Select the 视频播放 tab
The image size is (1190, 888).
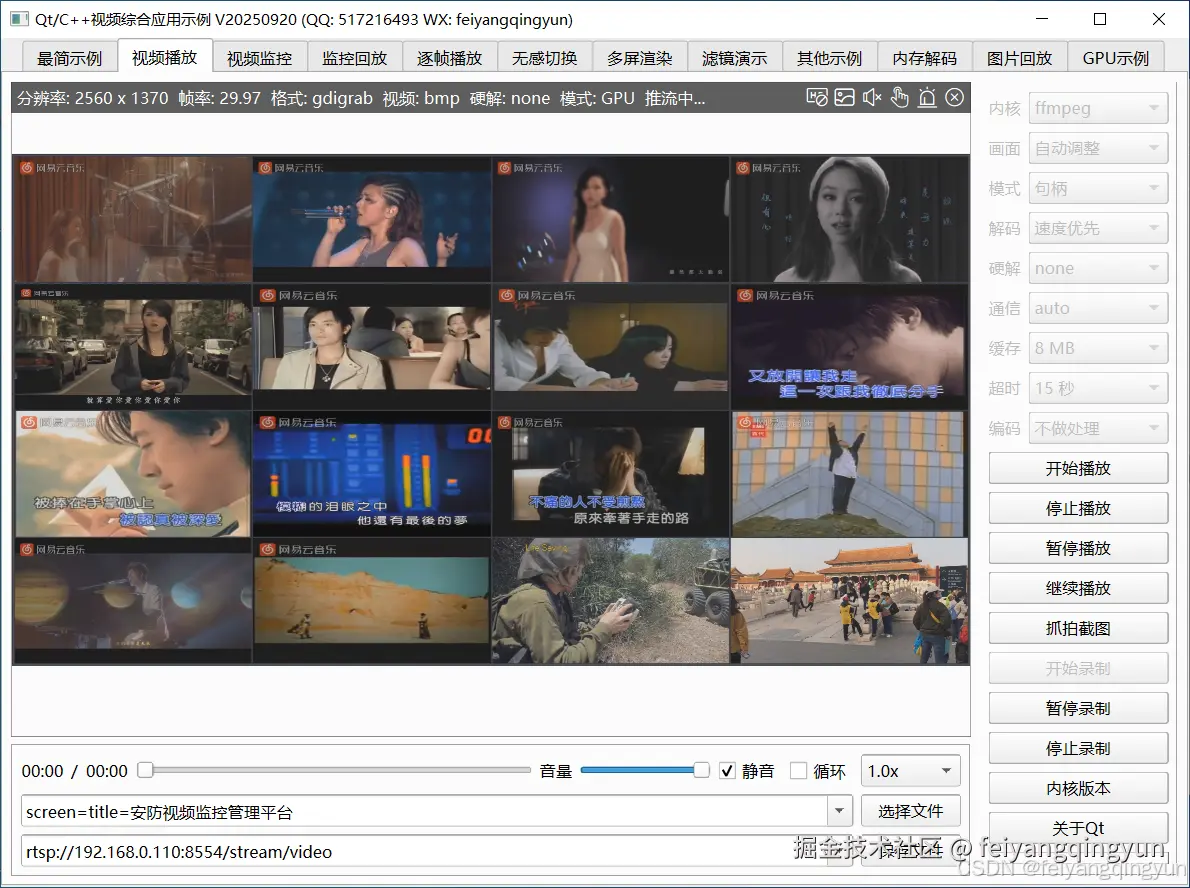[164, 57]
